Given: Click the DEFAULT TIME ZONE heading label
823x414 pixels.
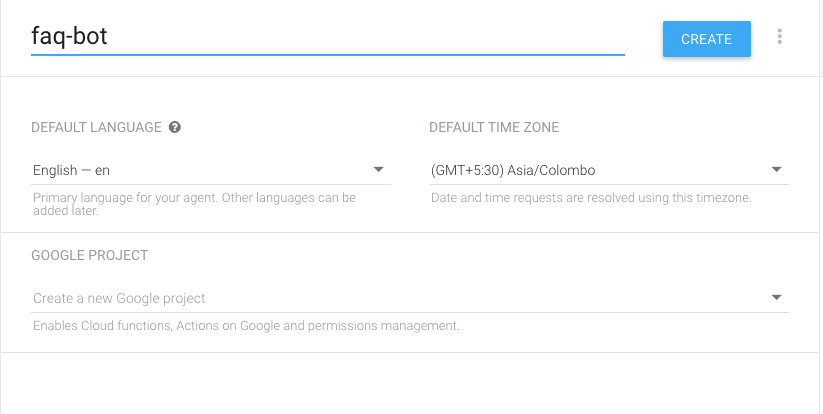Looking at the screenshot, I should 494,128.
